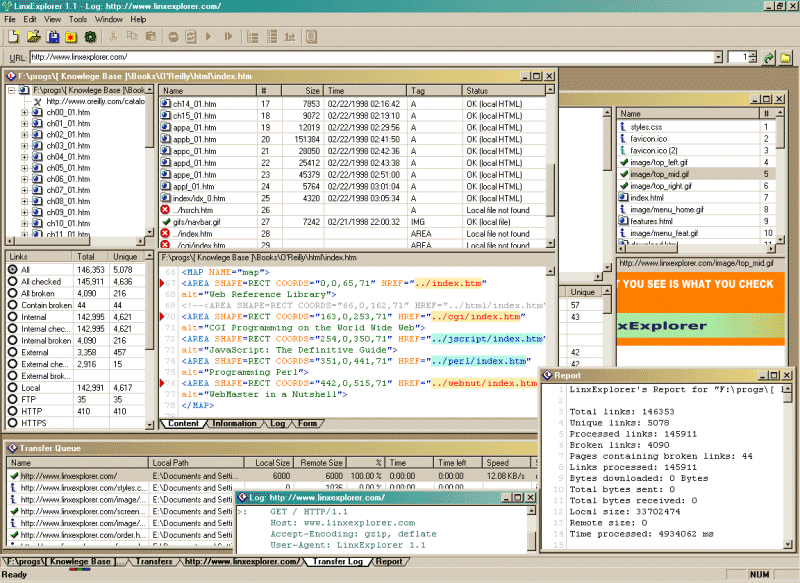Collapse the F:\progs root tree node
This screenshot has width=800, height=583.
[11, 90]
